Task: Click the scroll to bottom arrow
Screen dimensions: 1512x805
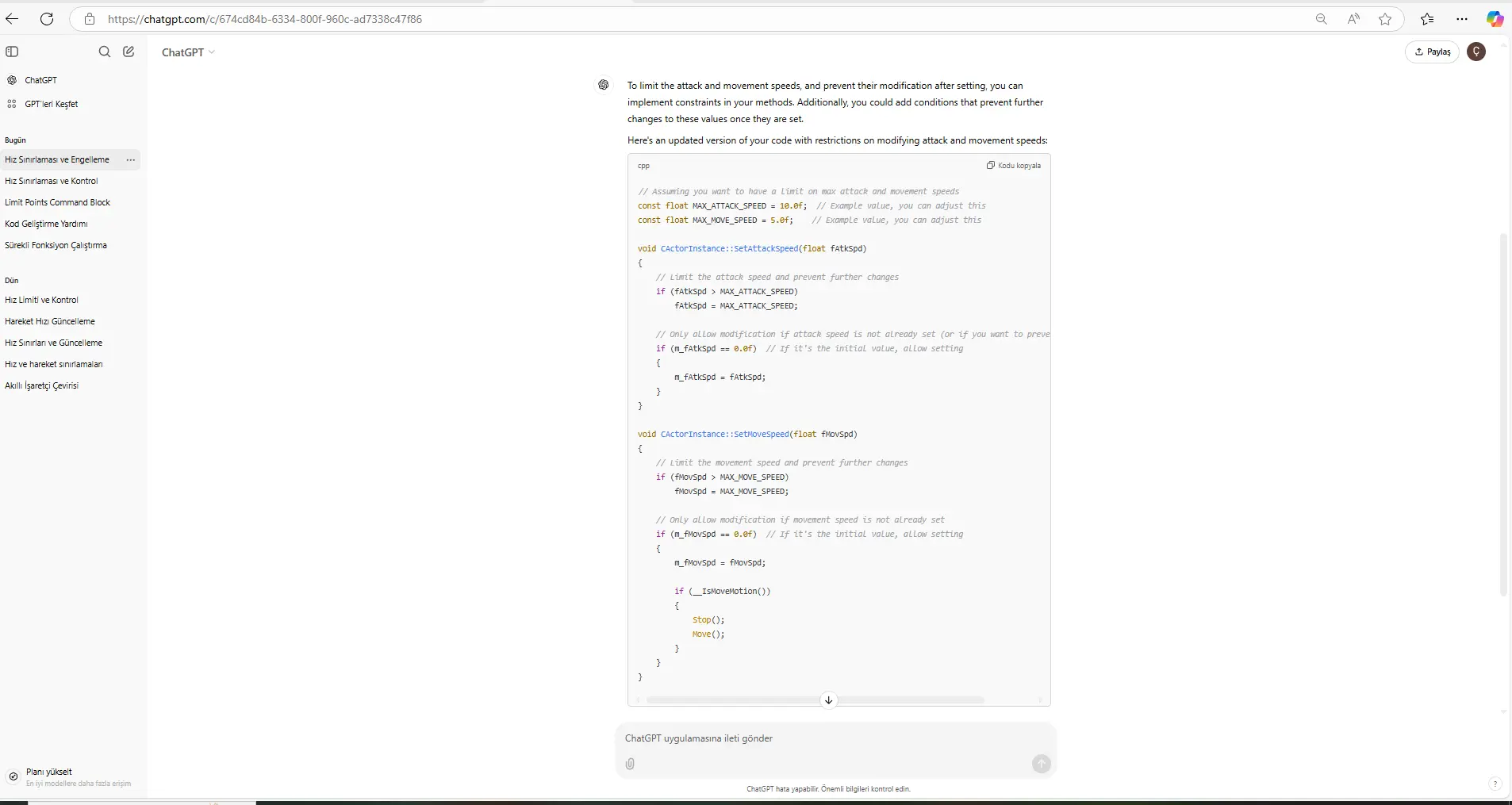Action: (828, 700)
